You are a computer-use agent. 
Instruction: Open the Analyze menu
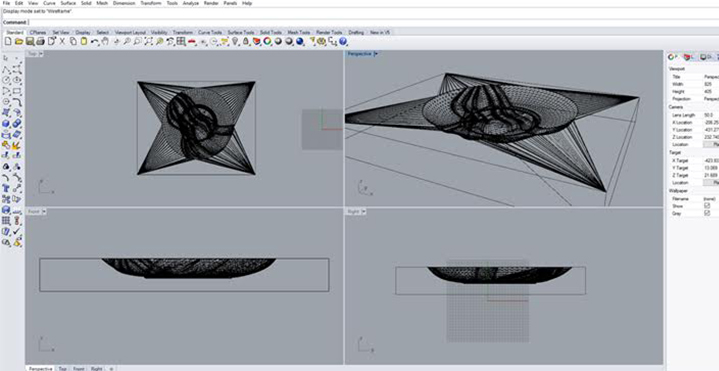(191, 3)
